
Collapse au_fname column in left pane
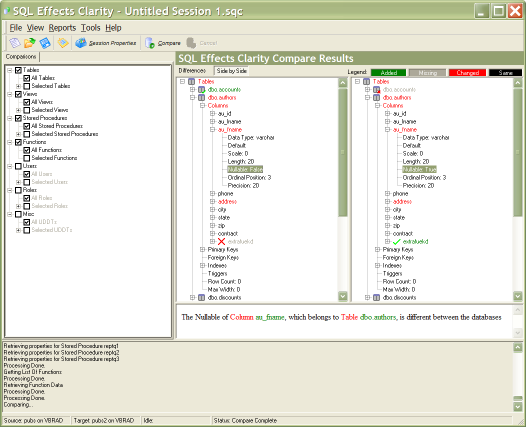point(212,129)
